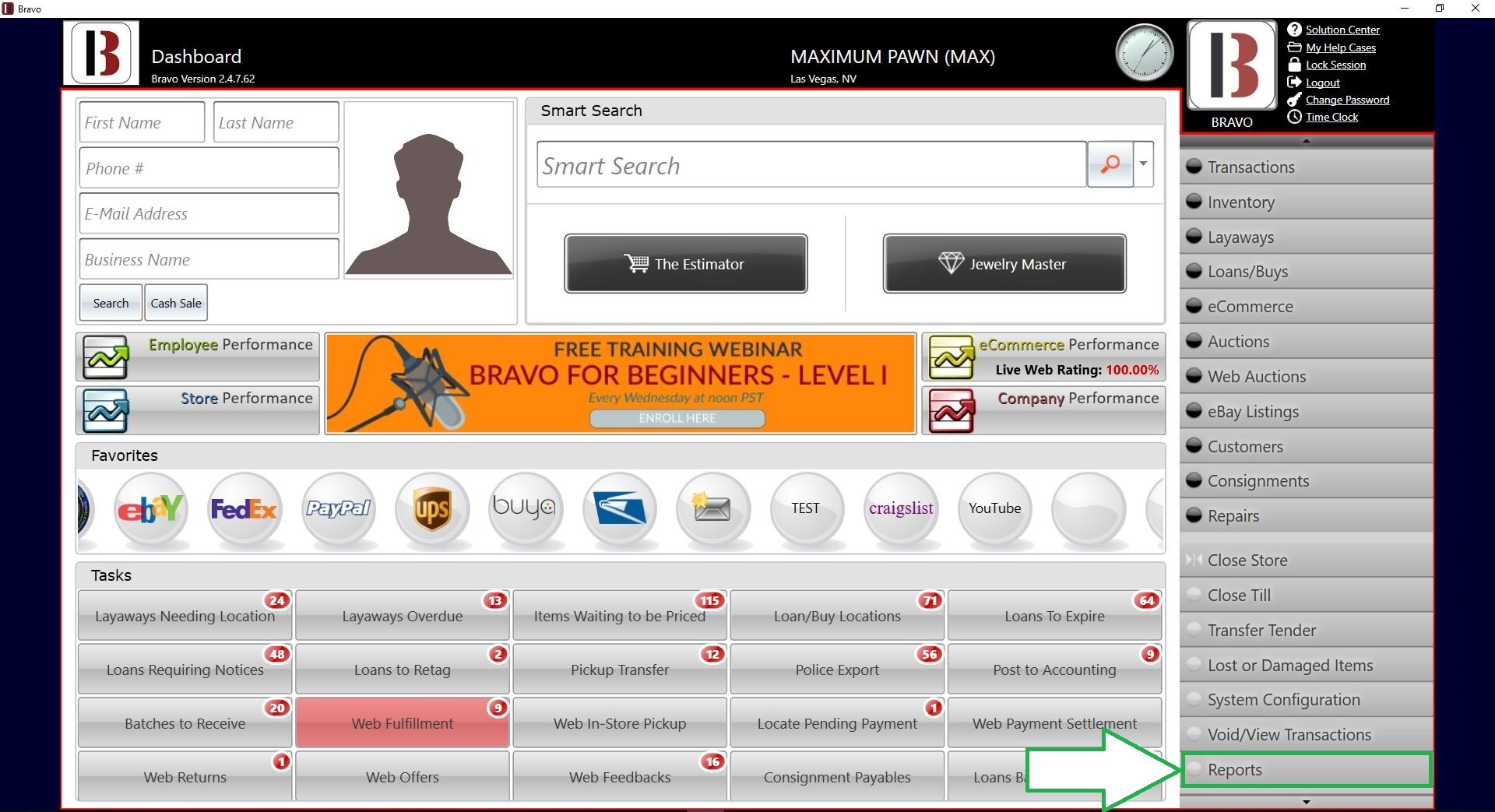Open the Employee Performance chart icon

pos(106,357)
